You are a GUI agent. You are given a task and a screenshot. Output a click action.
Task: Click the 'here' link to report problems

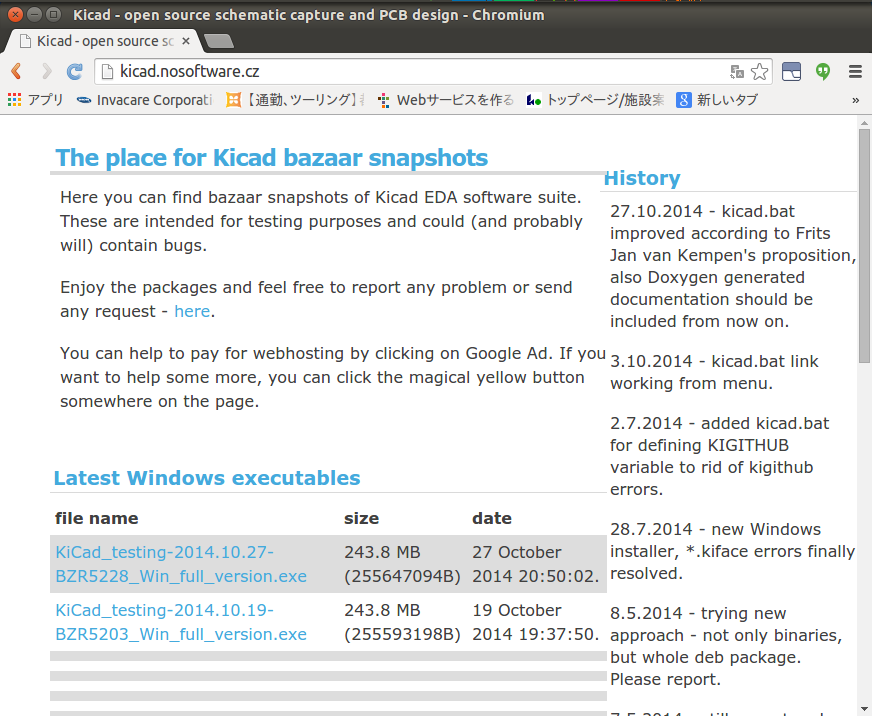[192, 311]
